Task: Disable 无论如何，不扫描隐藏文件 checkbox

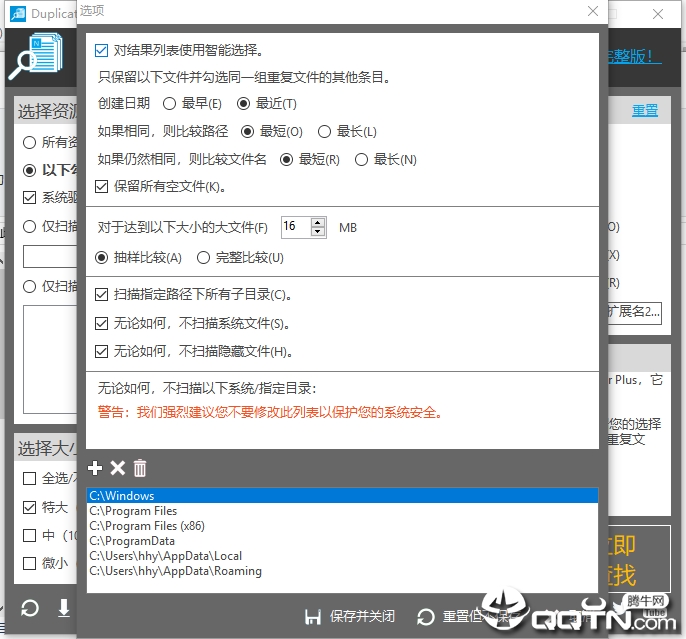Action: 102,351
